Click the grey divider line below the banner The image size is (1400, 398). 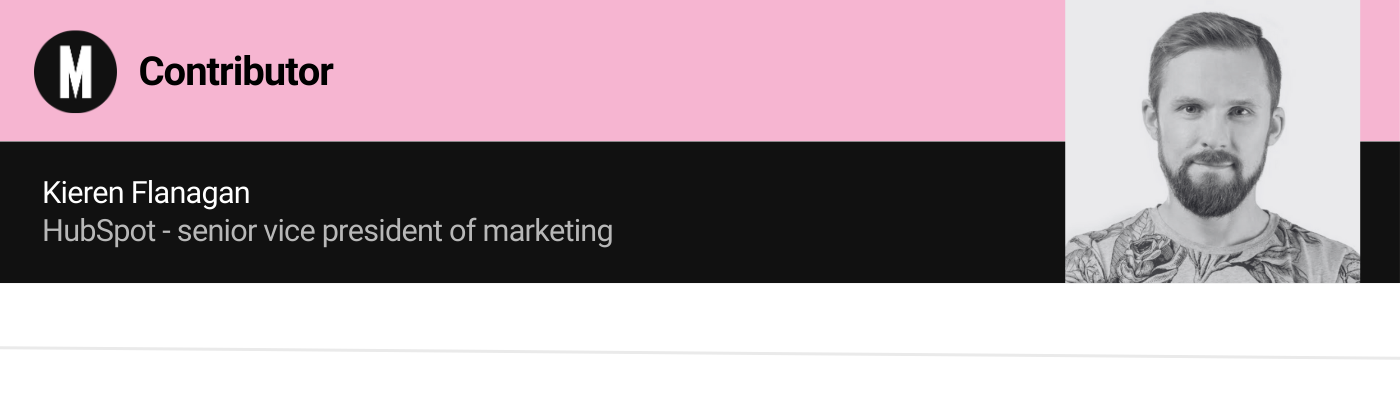(x=700, y=352)
